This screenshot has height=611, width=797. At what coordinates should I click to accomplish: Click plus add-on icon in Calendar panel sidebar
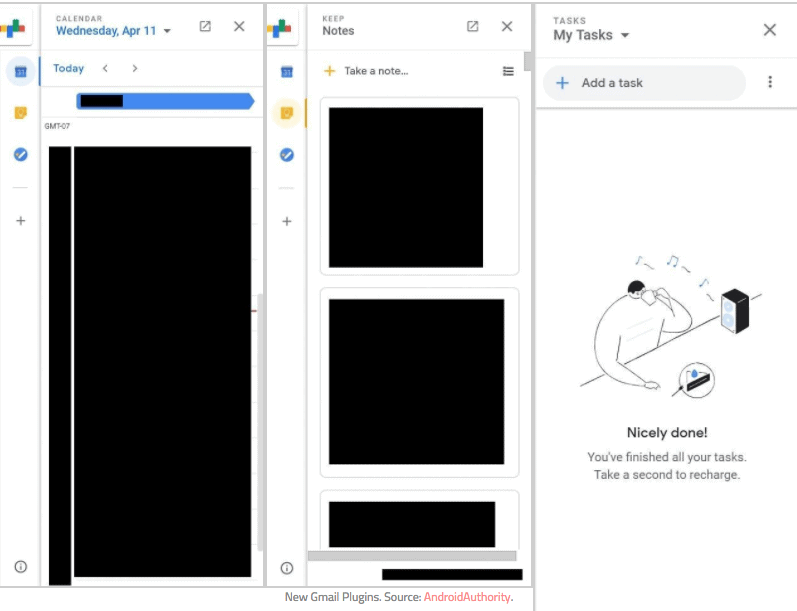(20, 221)
